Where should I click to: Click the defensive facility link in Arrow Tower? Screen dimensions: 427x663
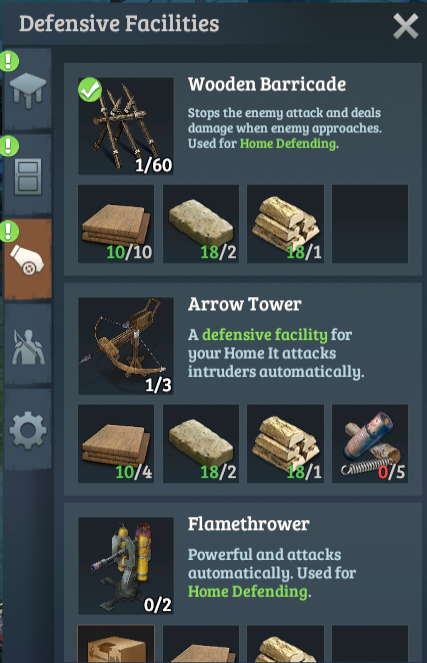[x=265, y=335]
